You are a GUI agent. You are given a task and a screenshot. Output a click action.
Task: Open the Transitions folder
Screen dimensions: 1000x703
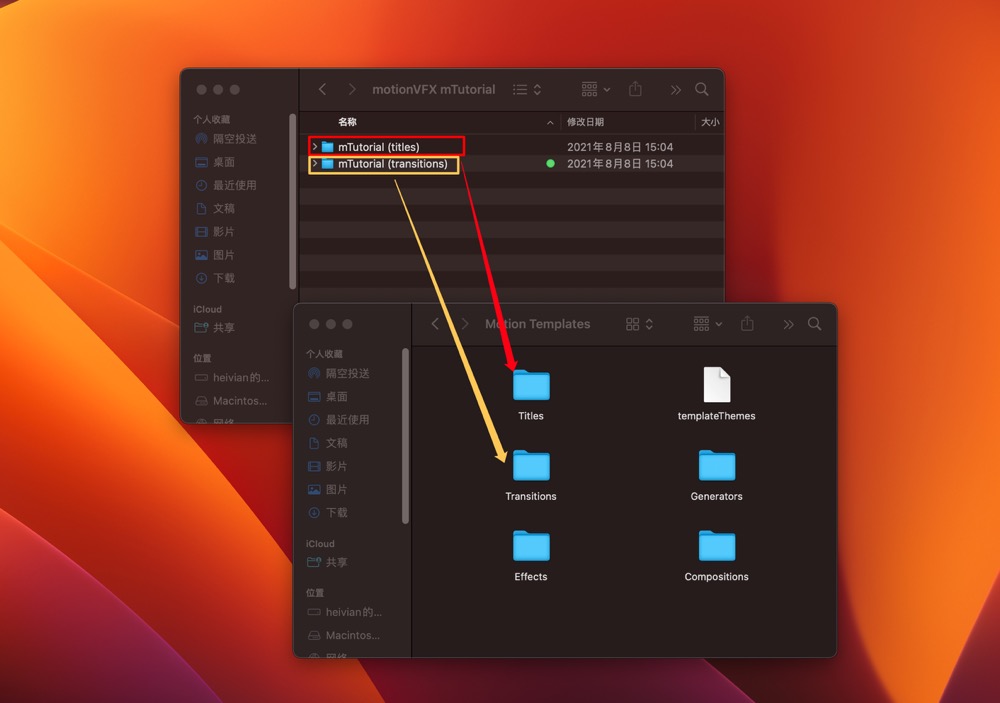click(x=530, y=468)
